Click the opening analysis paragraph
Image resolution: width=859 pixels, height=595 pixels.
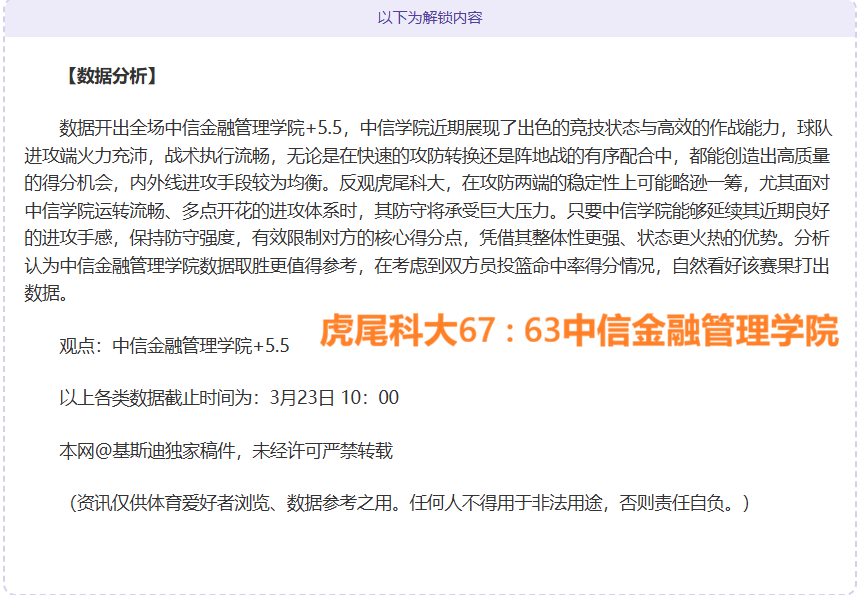430,200
